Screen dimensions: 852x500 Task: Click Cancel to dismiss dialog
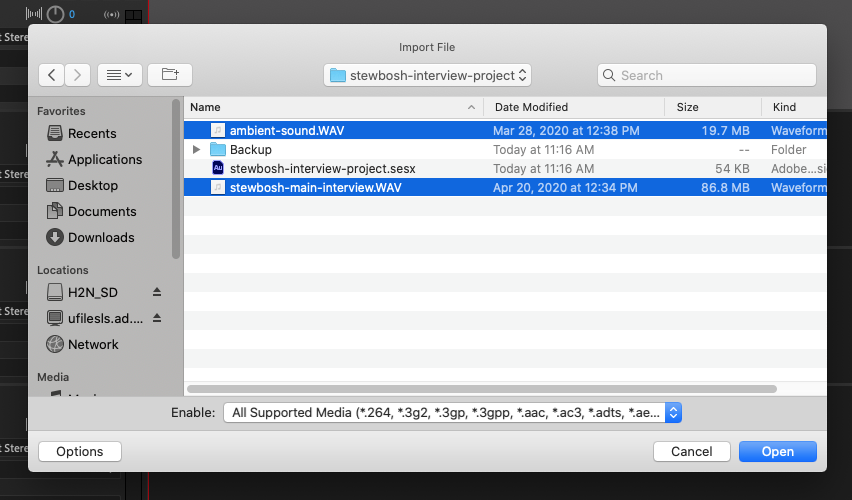pyautogui.click(x=692, y=452)
